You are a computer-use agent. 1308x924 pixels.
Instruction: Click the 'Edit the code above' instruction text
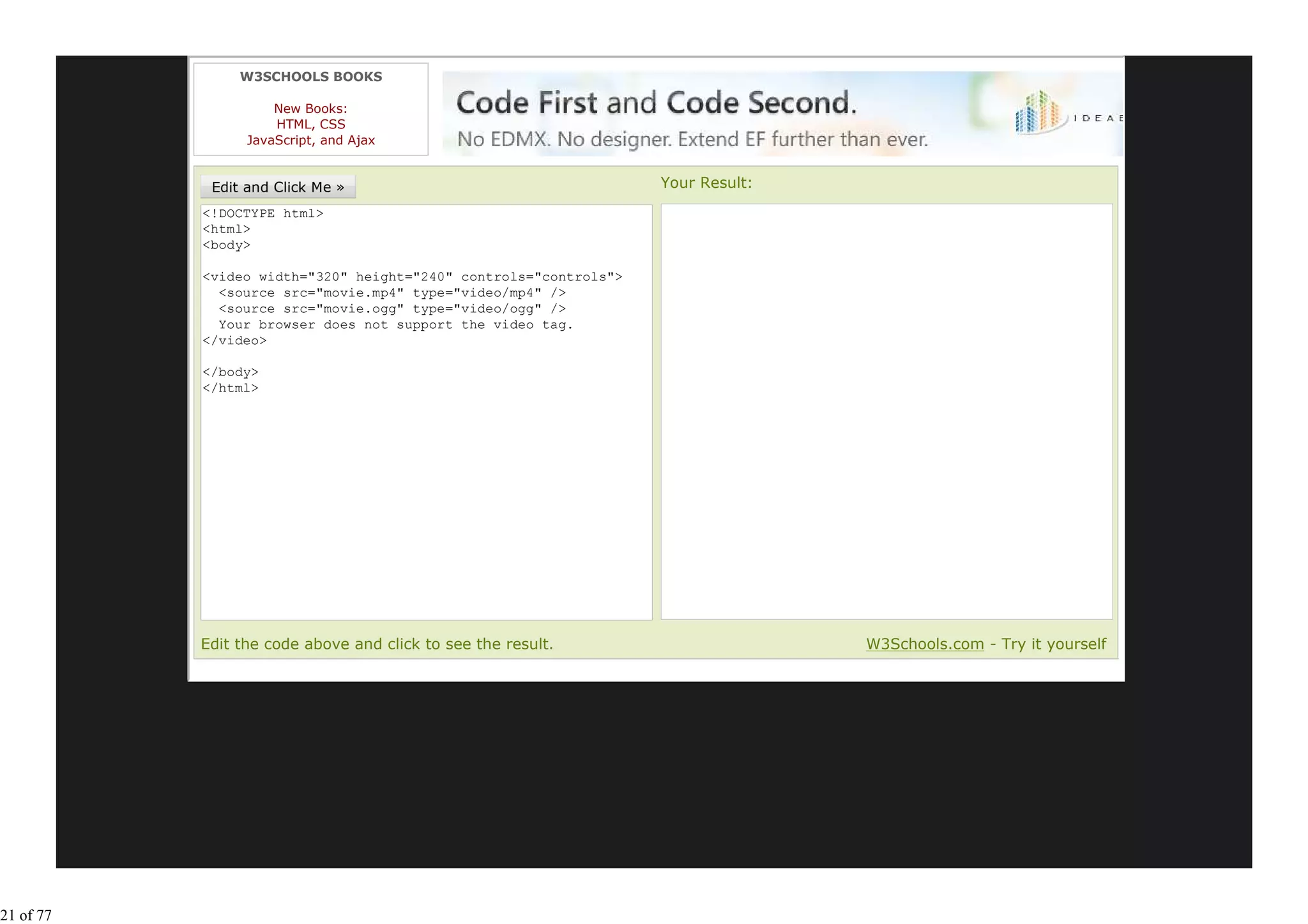[377, 644]
